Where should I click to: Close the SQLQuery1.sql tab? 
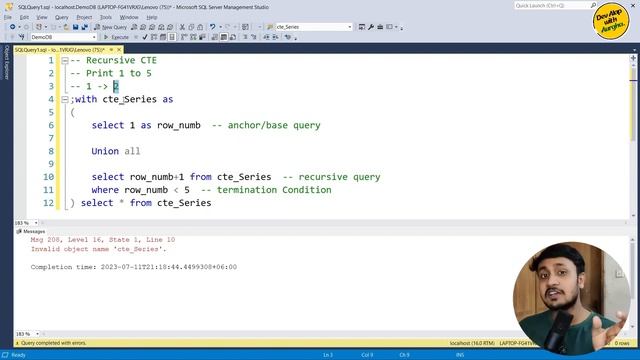click(x=119, y=50)
